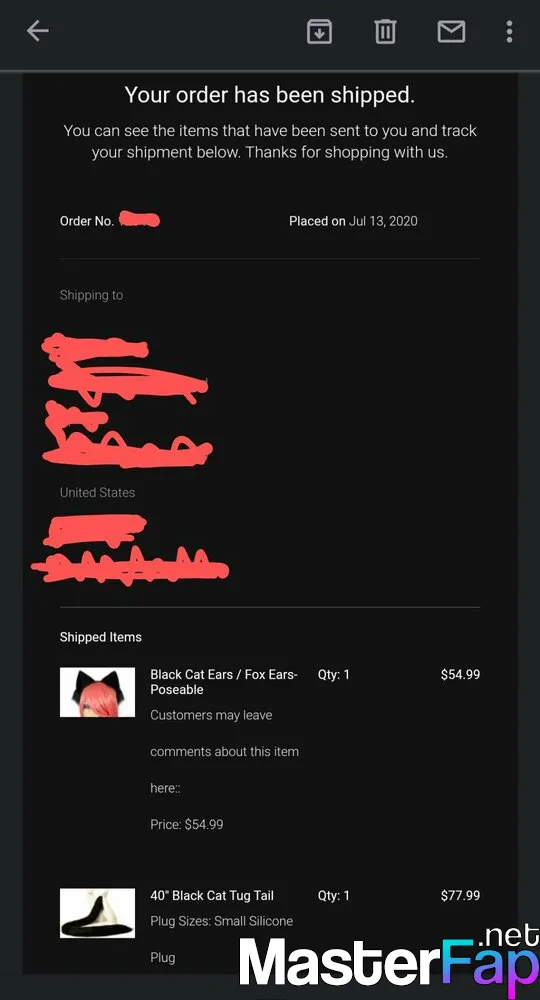This screenshot has width=540, height=1000.
Task: Click the Placed on Jul 13, 2020 date
Action: click(353, 221)
